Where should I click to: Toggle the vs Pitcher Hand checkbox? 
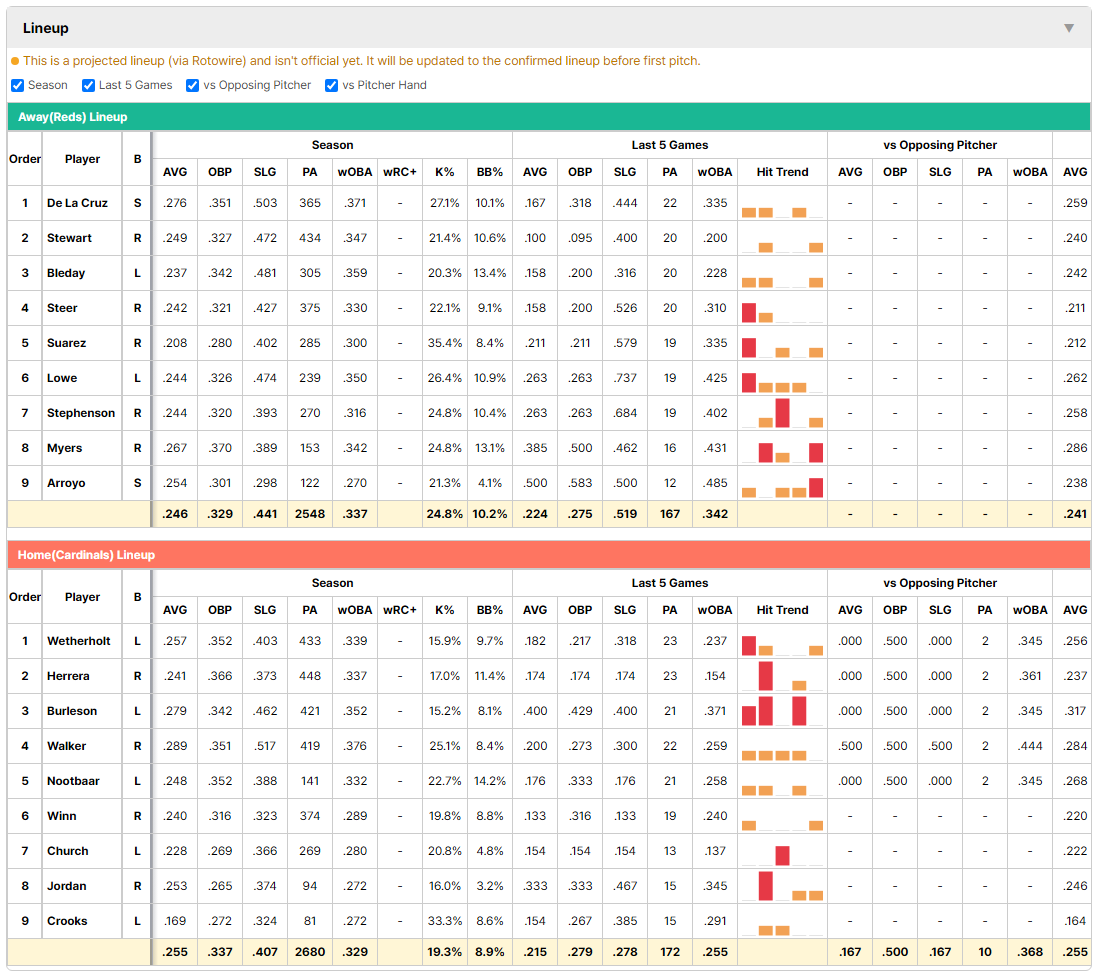331,85
